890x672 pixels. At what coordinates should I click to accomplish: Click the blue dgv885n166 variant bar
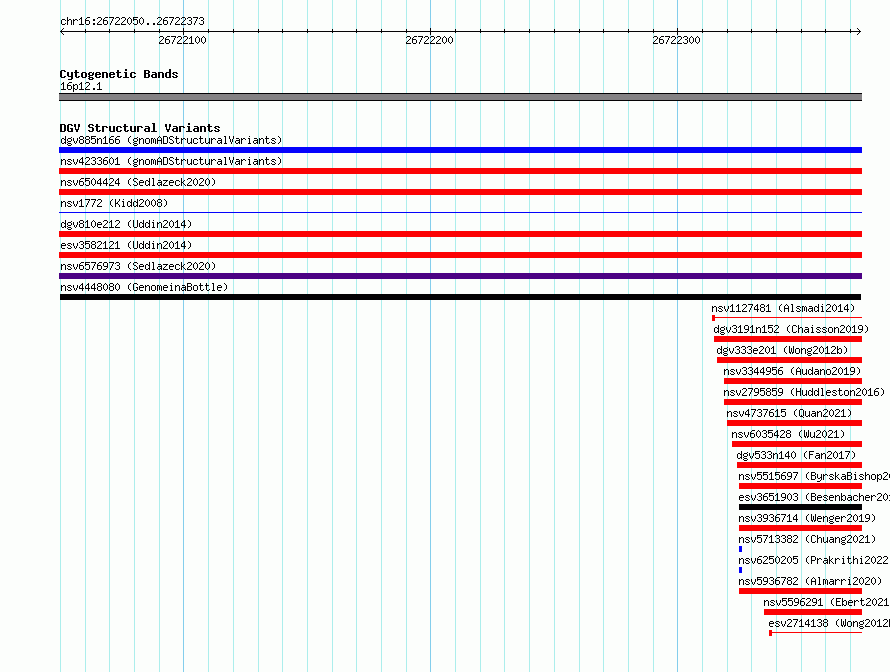click(x=460, y=150)
